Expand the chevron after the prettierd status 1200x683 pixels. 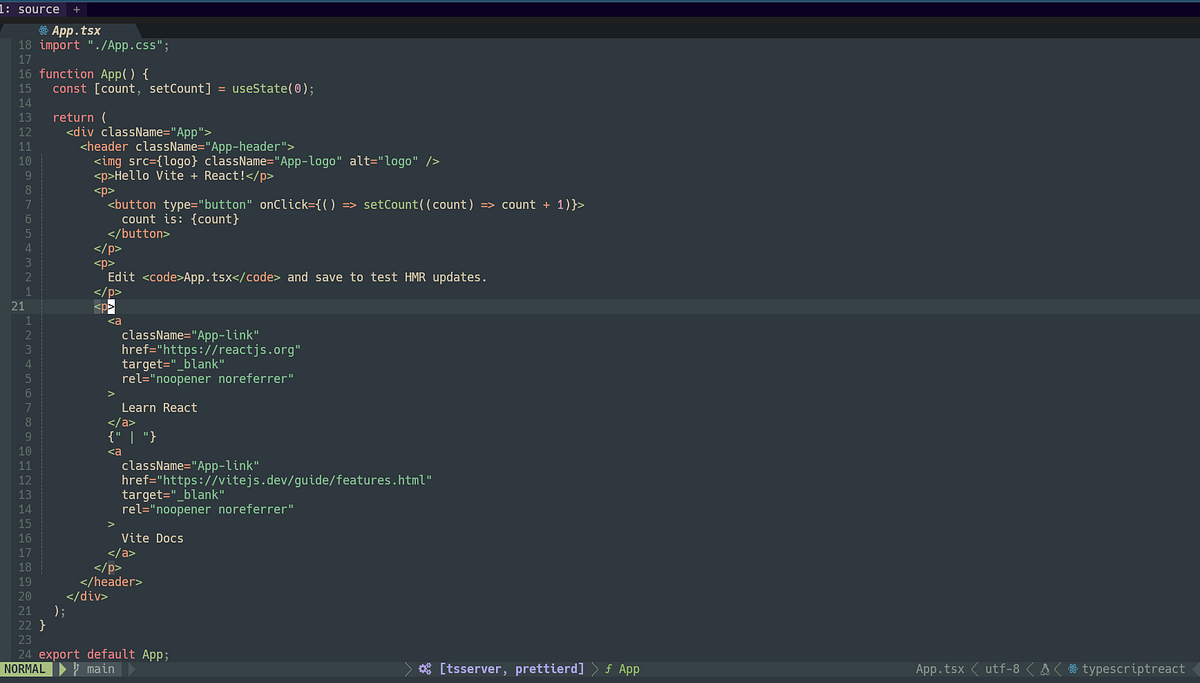pos(593,668)
